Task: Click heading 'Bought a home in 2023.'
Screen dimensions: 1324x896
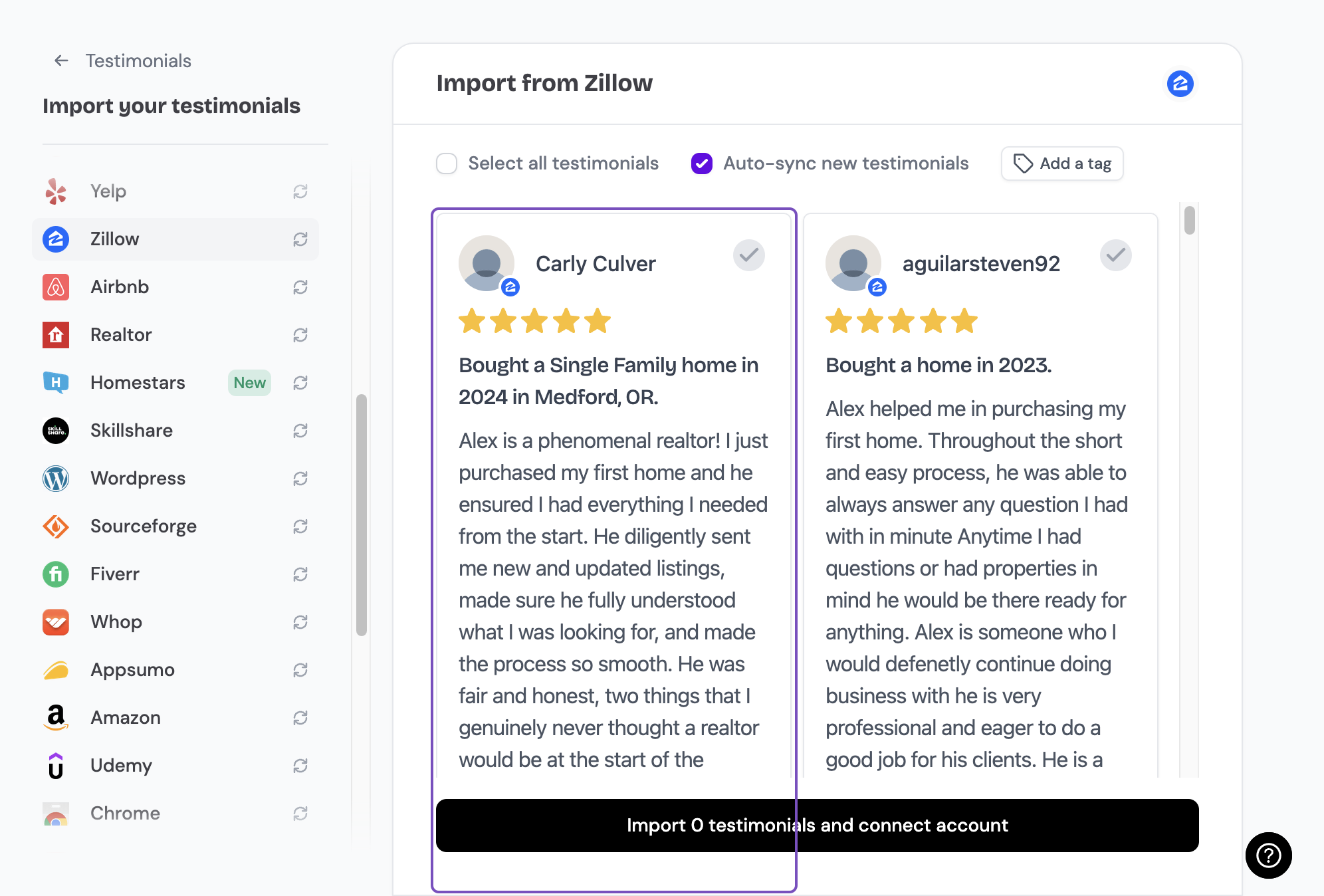Action: point(938,365)
